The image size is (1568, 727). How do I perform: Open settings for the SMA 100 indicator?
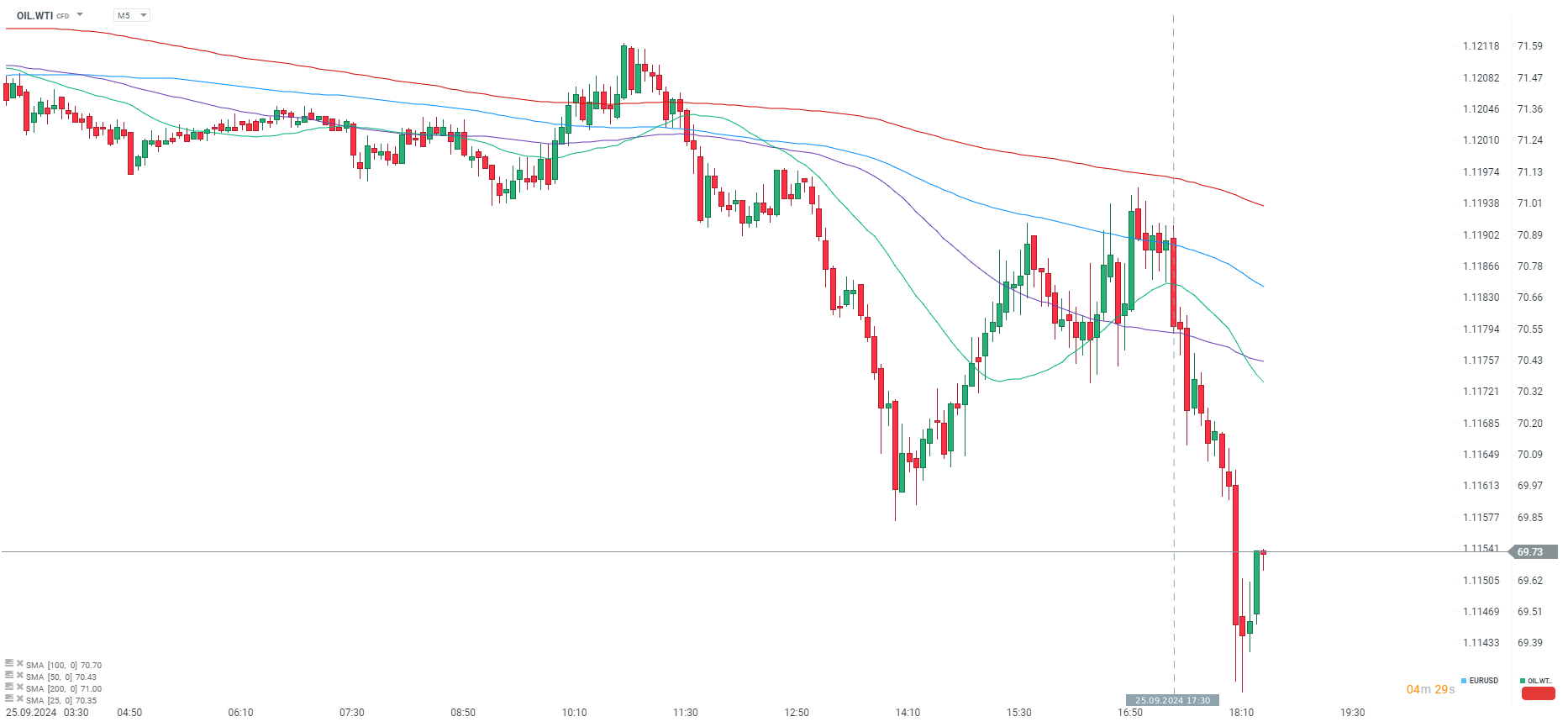[9, 664]
